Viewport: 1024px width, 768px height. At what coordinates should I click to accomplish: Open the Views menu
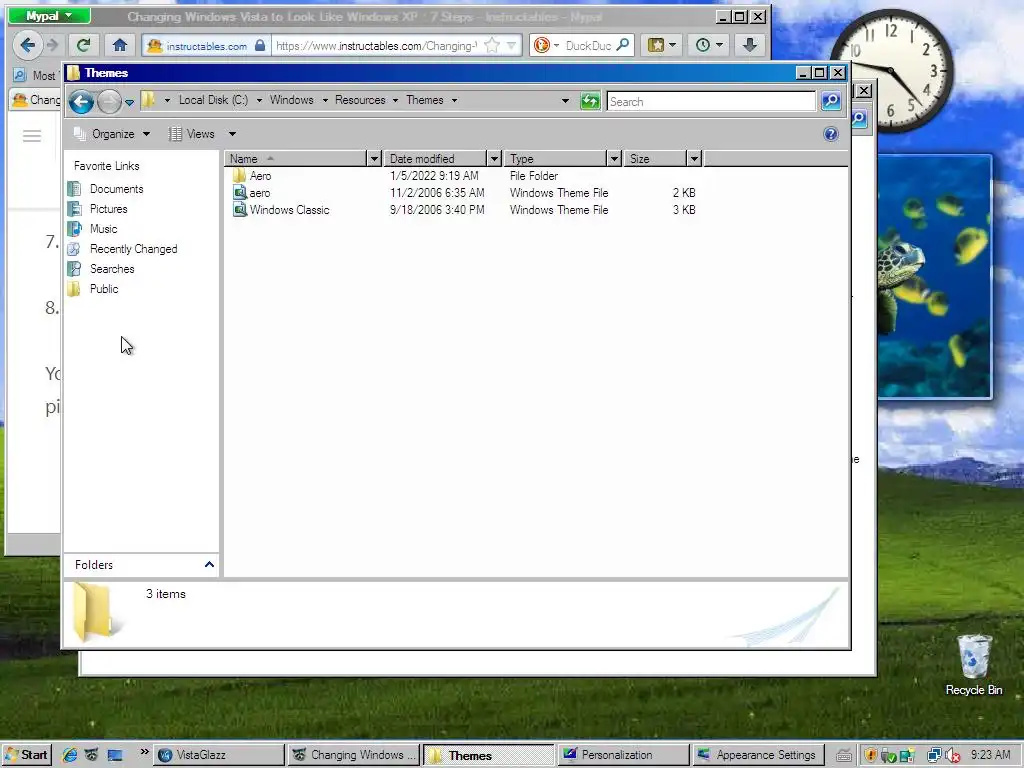[192, 134]
